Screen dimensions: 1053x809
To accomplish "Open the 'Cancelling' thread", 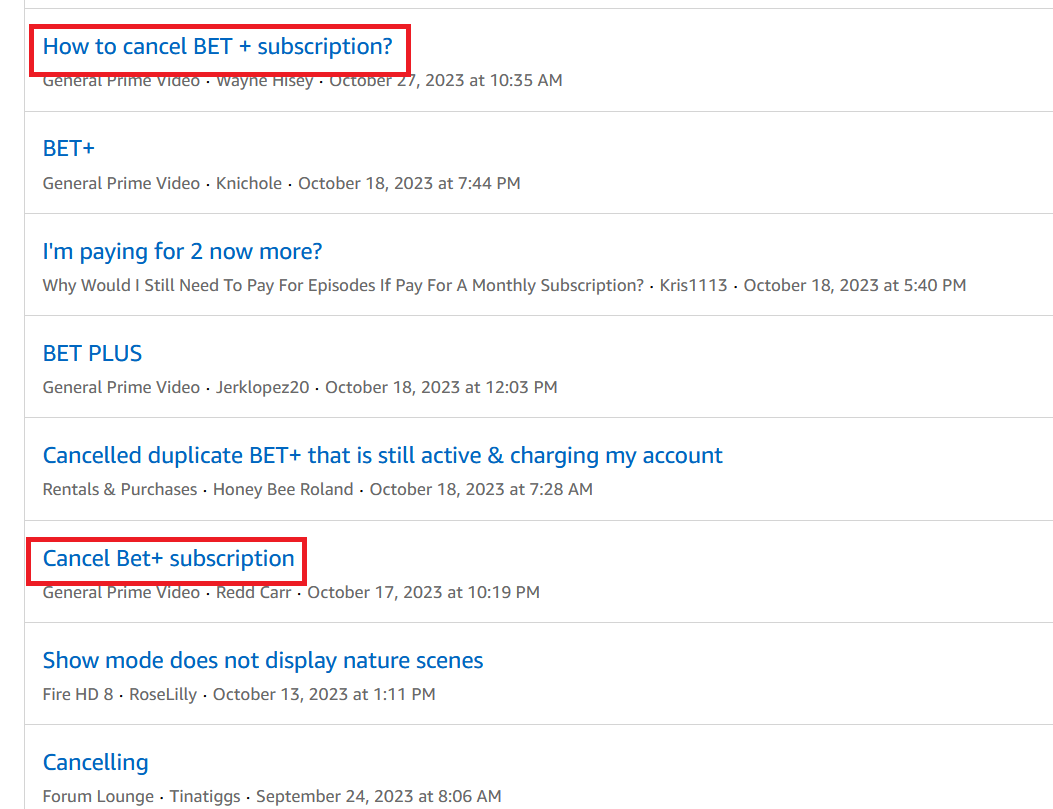I will click(95, 763).
